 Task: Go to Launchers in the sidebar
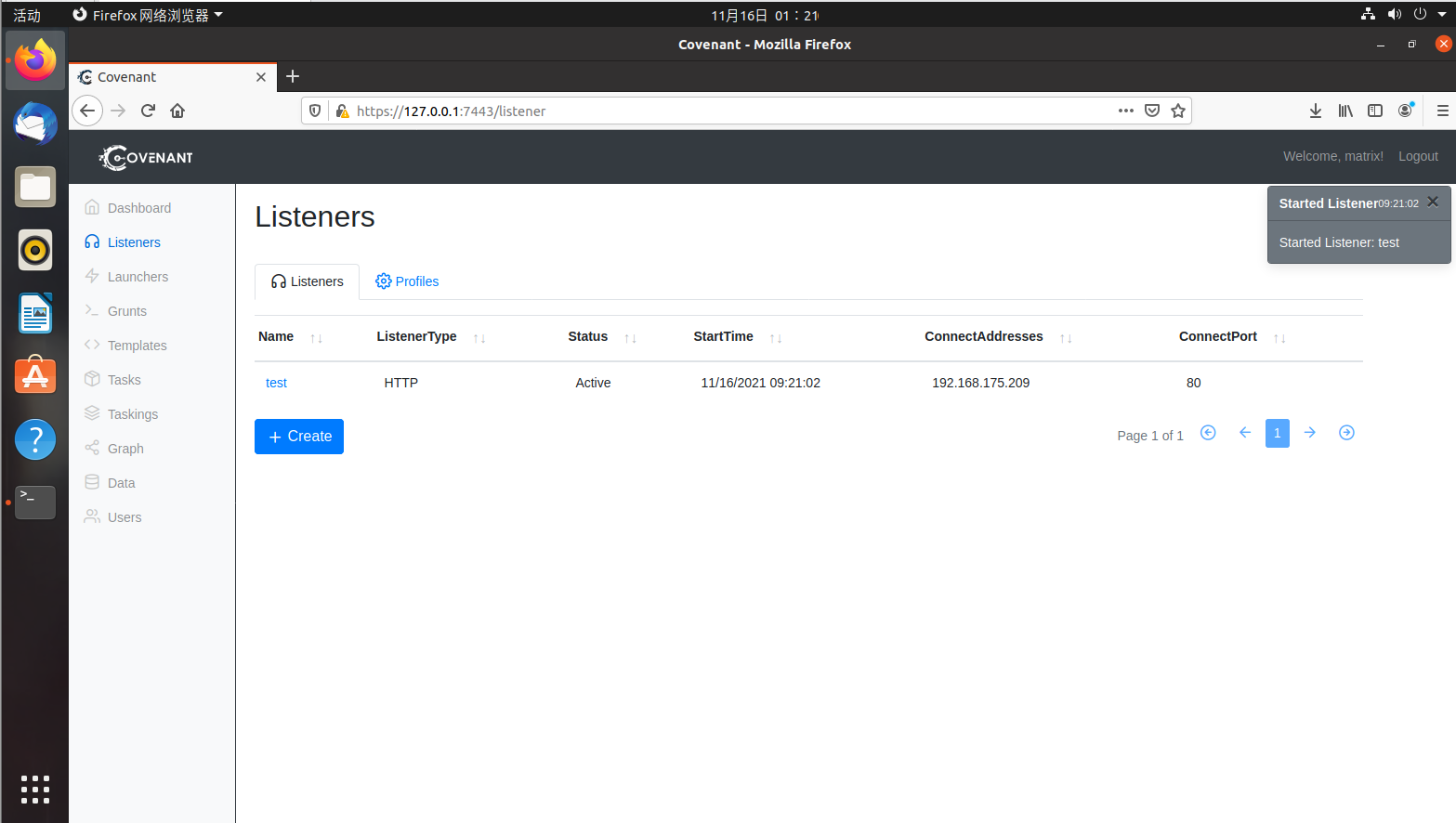pyautogui.click(x=138, y=277)
